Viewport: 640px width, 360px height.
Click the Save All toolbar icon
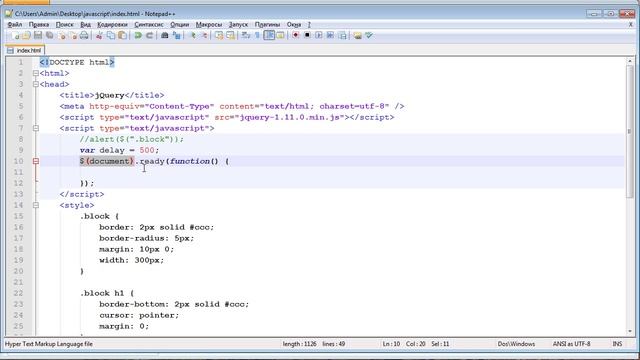pyautogui.click(x=49, y=36)
